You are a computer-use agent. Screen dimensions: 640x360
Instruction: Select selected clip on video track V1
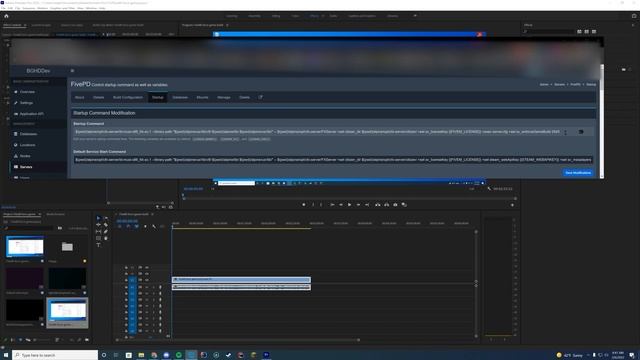[241, 280]
